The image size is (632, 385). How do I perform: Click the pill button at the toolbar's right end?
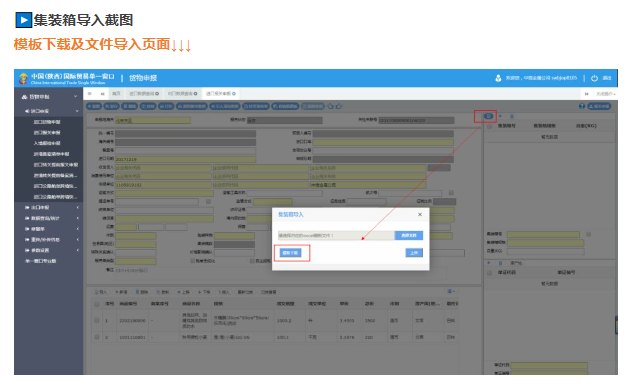tap(599, 106)
